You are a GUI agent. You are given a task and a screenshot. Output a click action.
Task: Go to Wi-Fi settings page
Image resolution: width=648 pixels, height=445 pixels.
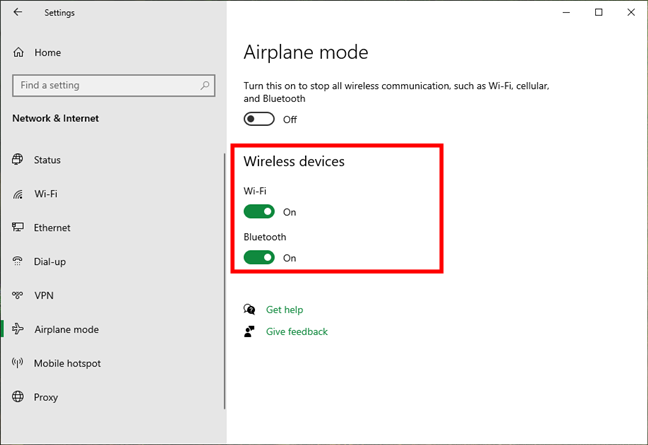(46, 194)
